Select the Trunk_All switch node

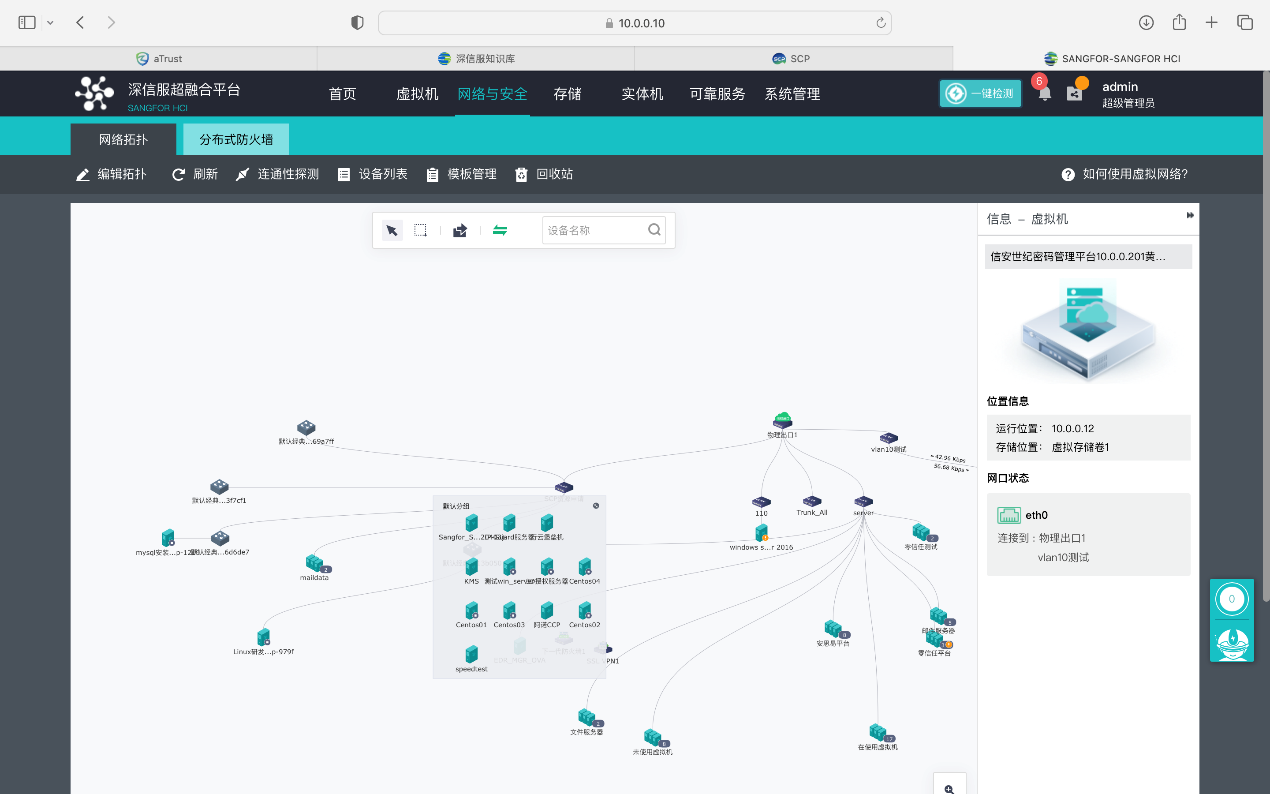click(x=812, y=501)
